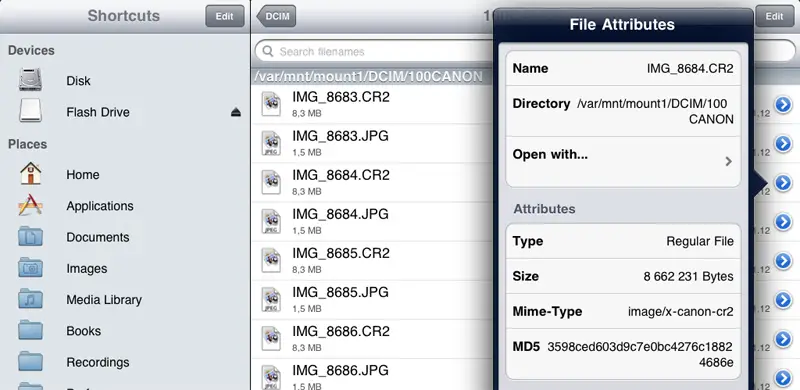The height and width of the screenshot is (390, 800).
Task: Click the Home label in Places
Action: coord(83,175)
